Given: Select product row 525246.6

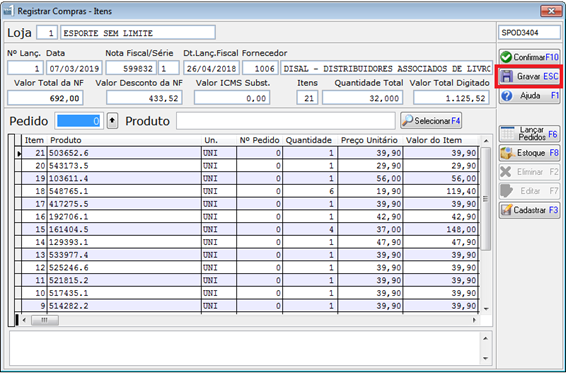Looking at the screenshot, I should click(x=247, y=268).
